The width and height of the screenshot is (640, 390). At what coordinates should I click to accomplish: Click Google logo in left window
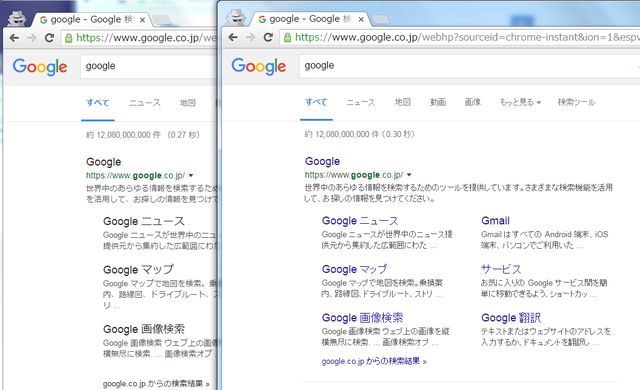40,67
